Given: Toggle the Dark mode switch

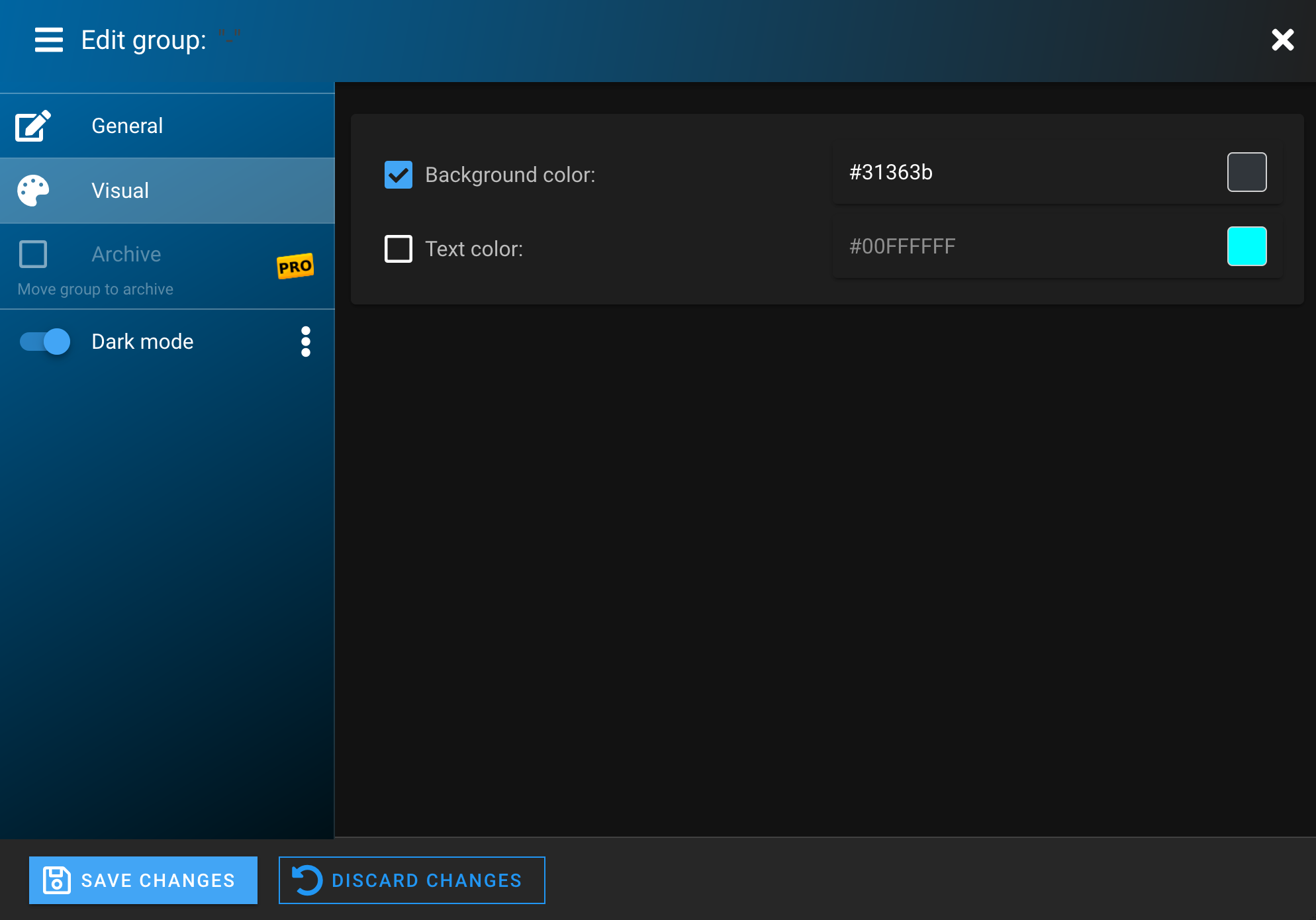Looking at the screenshot, I should pos(45,342).
